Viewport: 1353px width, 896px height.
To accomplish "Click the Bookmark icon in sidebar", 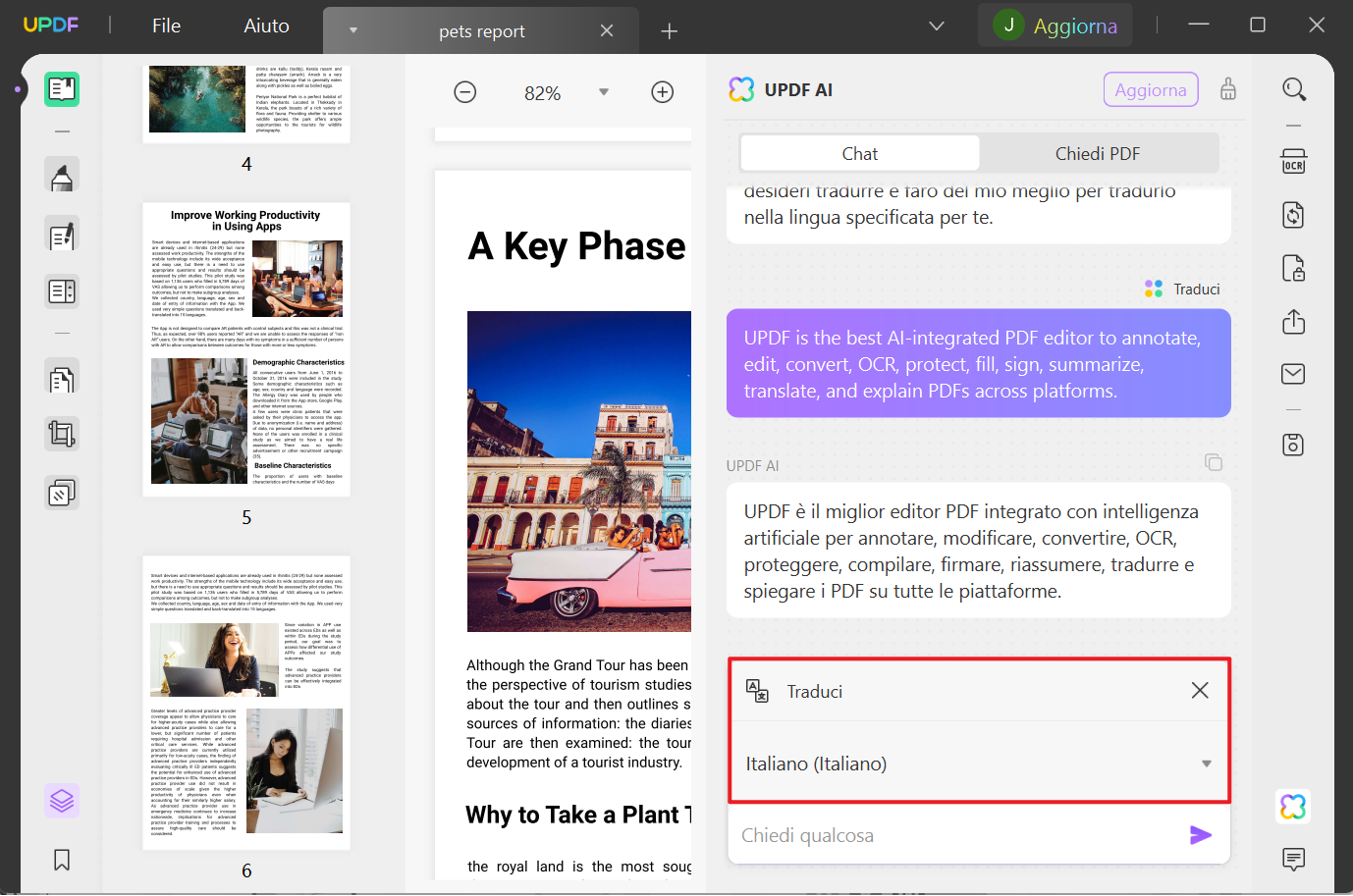I will click(62, 860).
